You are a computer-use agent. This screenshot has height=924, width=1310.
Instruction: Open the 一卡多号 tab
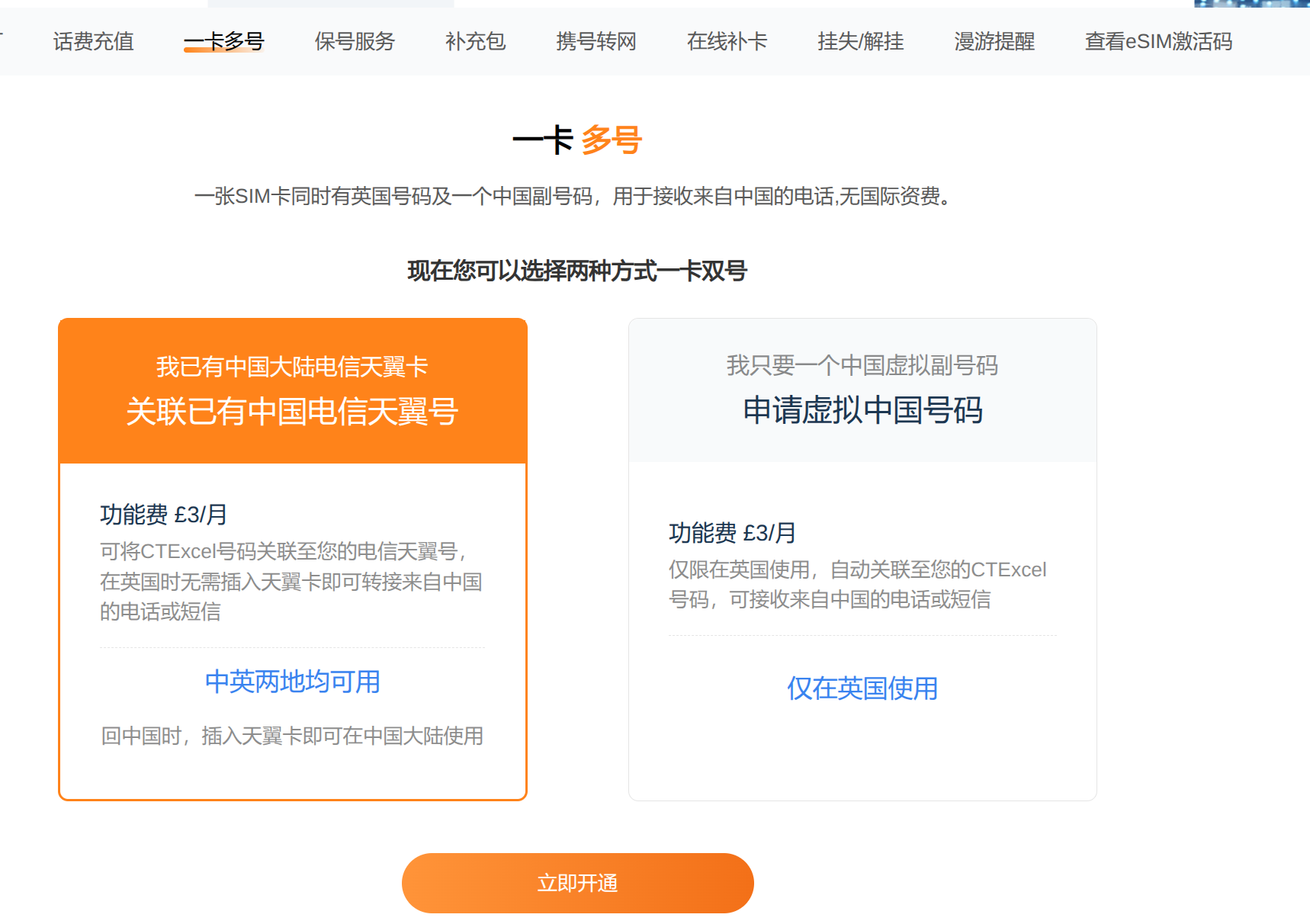(223, 42)
